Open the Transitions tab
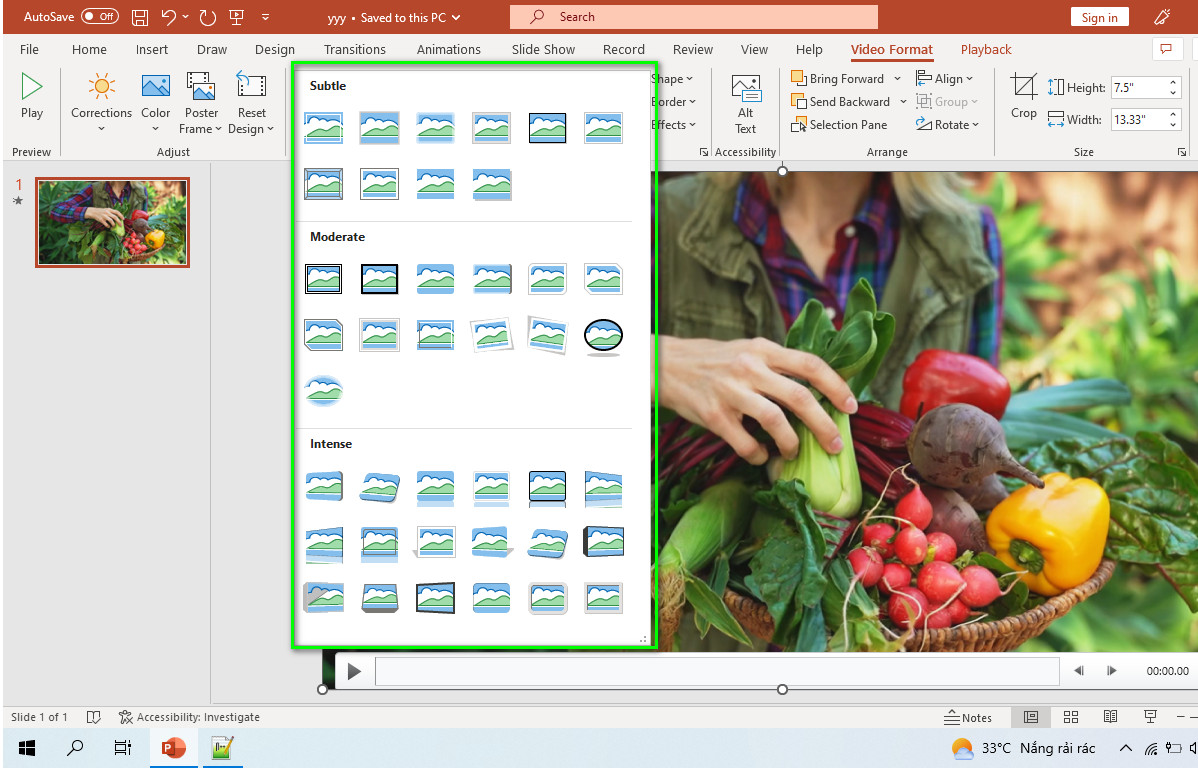The image size is (1198, 768). point(355,50)
